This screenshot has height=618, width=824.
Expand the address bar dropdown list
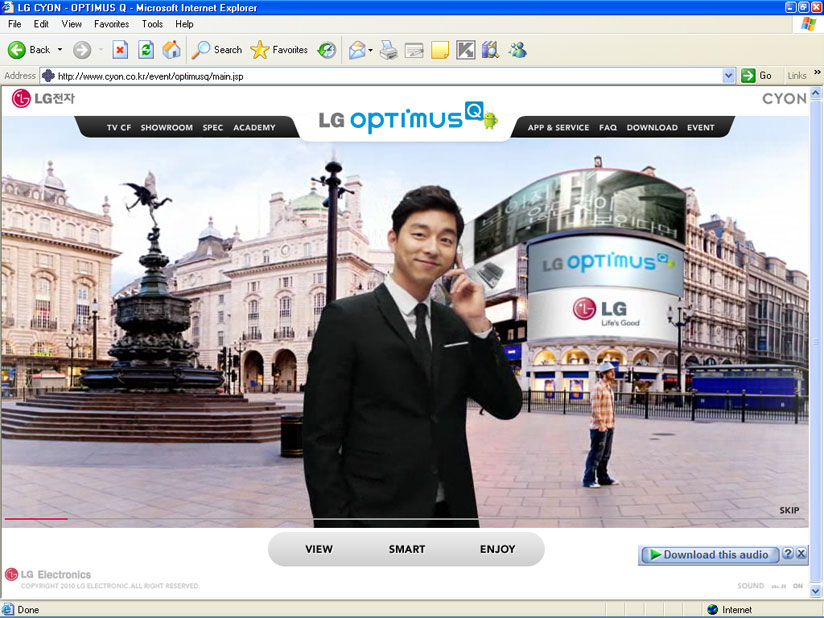click(x=728, y=76)
